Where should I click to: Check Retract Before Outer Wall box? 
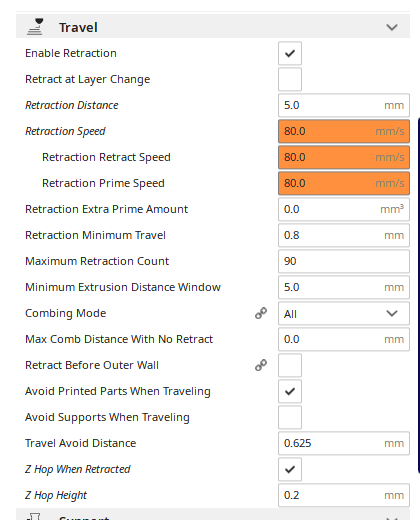(x=290, y=365)
